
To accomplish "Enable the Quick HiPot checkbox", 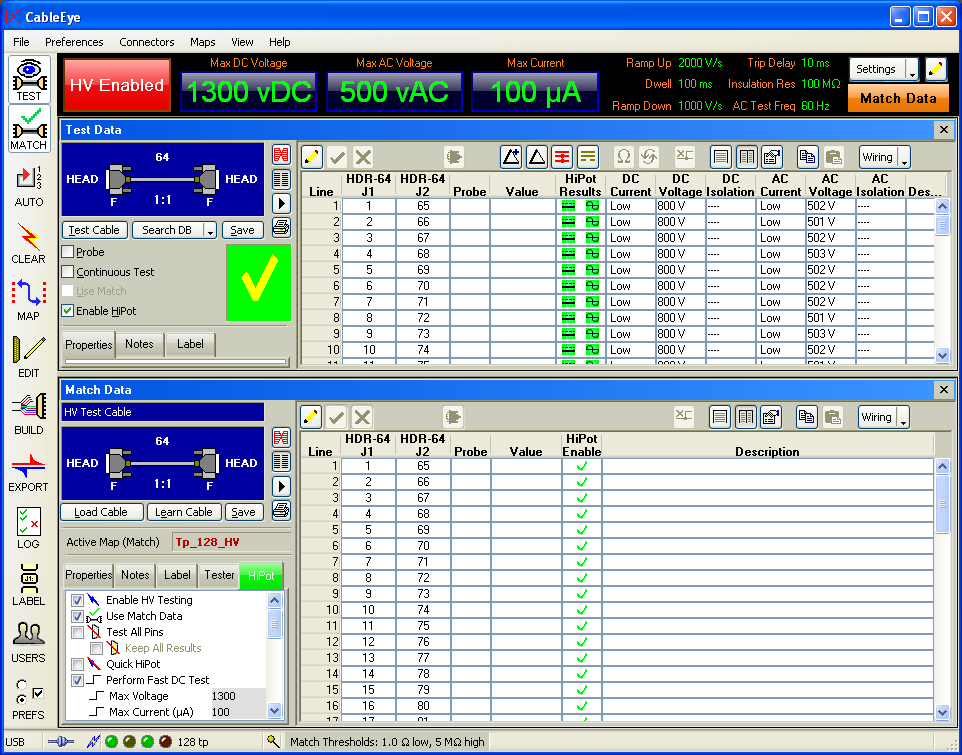I will [77, 664].
